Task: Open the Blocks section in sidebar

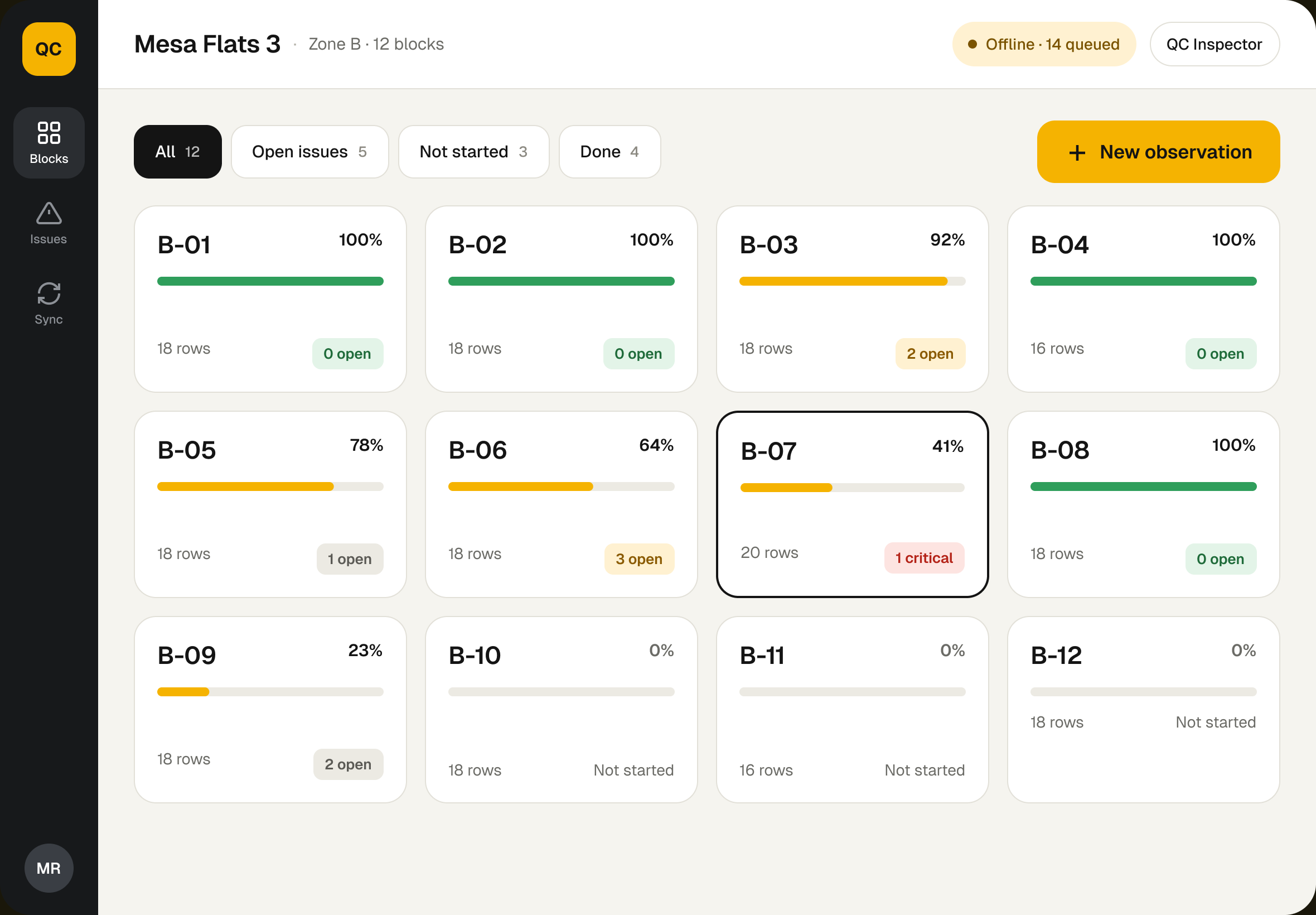Action: [x=49, y=143]
